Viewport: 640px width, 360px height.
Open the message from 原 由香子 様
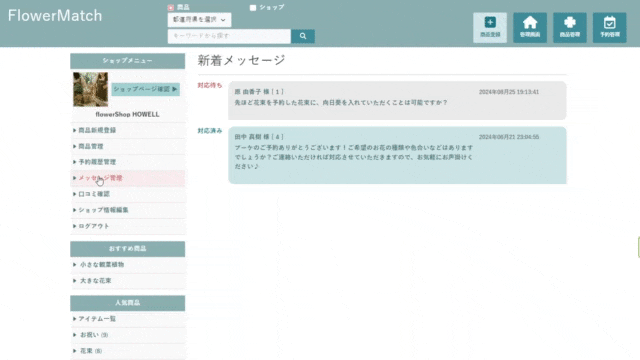[397, 100]
